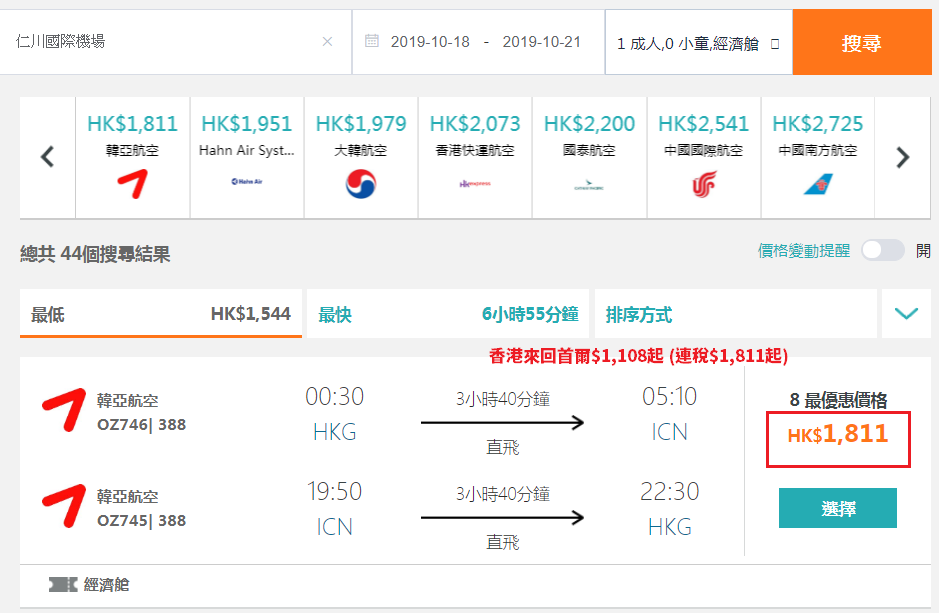Click flight number OZ745| 388
The image size is (939, 613).
(141, 521)
